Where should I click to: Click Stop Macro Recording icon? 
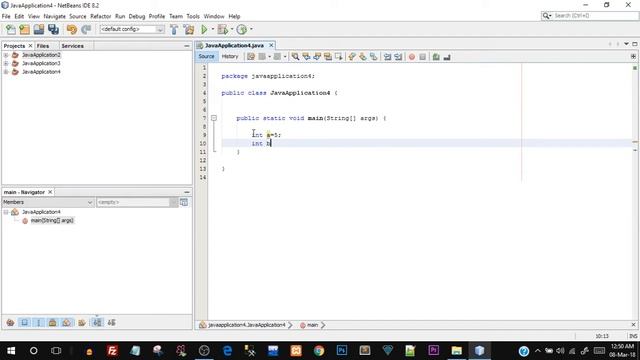coord(422,57)
